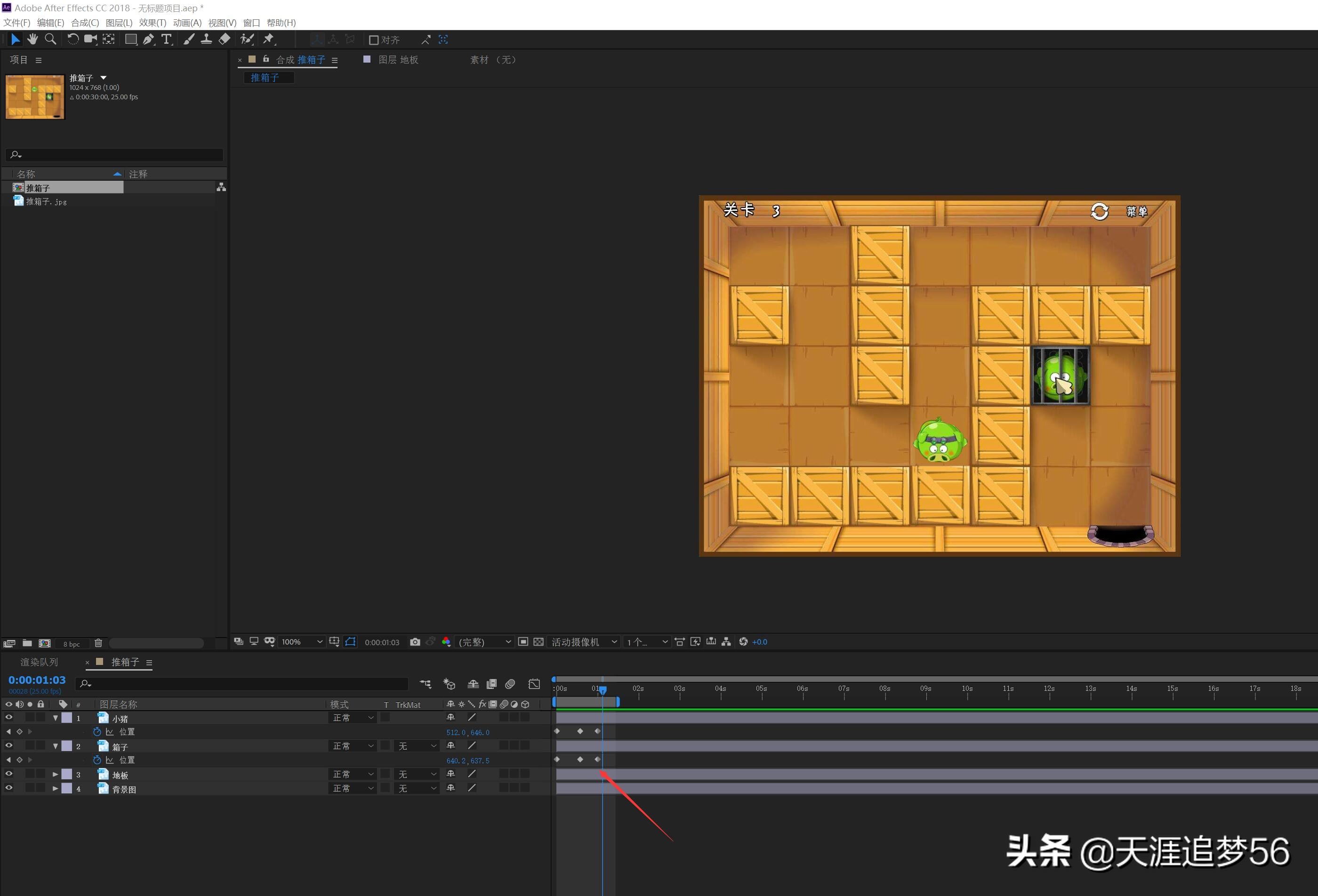Viewport: 1318px width, 896px height.
Task: Select the Hand tool in toolbar
Action: point(32,39)
